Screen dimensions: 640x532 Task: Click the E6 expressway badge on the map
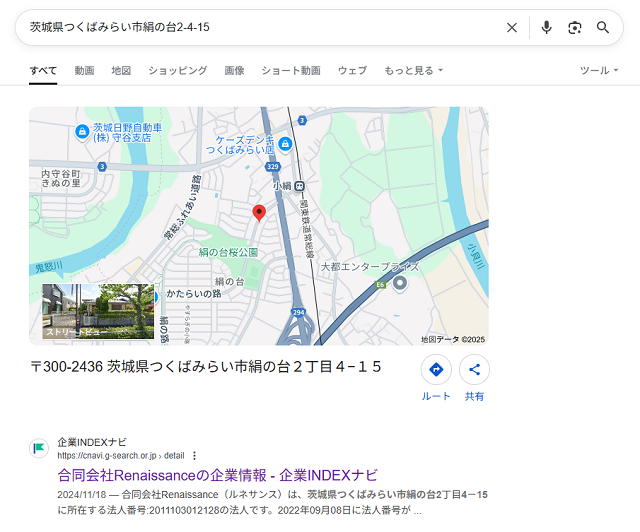coord(380,285)
